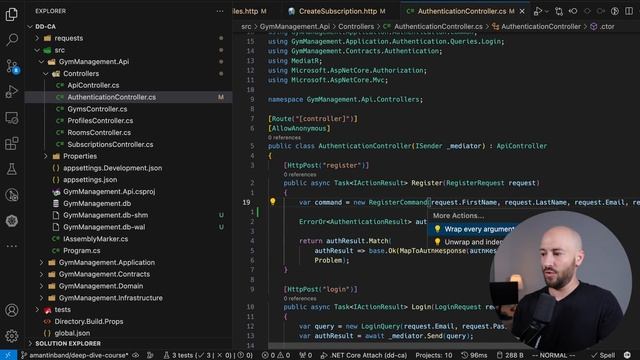This screenshot has height=360, width=640.
Task: Click 0 references above Register method
Action: point(300,174)
